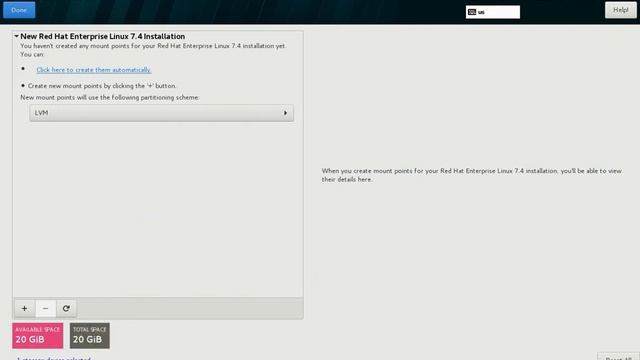Click the Available Space 20 GiB box
Image resolution: width=640 pixels, height=360 pixels.
click(x=38, y=336)
